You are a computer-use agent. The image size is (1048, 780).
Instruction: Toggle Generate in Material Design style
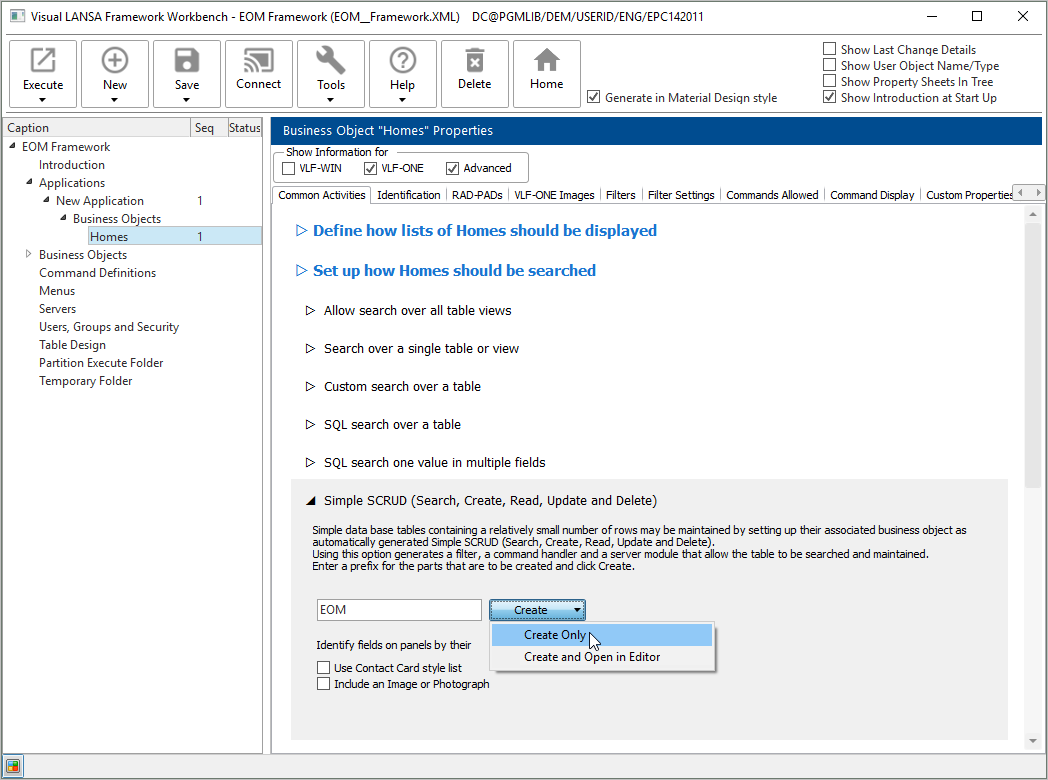tap(594, 97)
